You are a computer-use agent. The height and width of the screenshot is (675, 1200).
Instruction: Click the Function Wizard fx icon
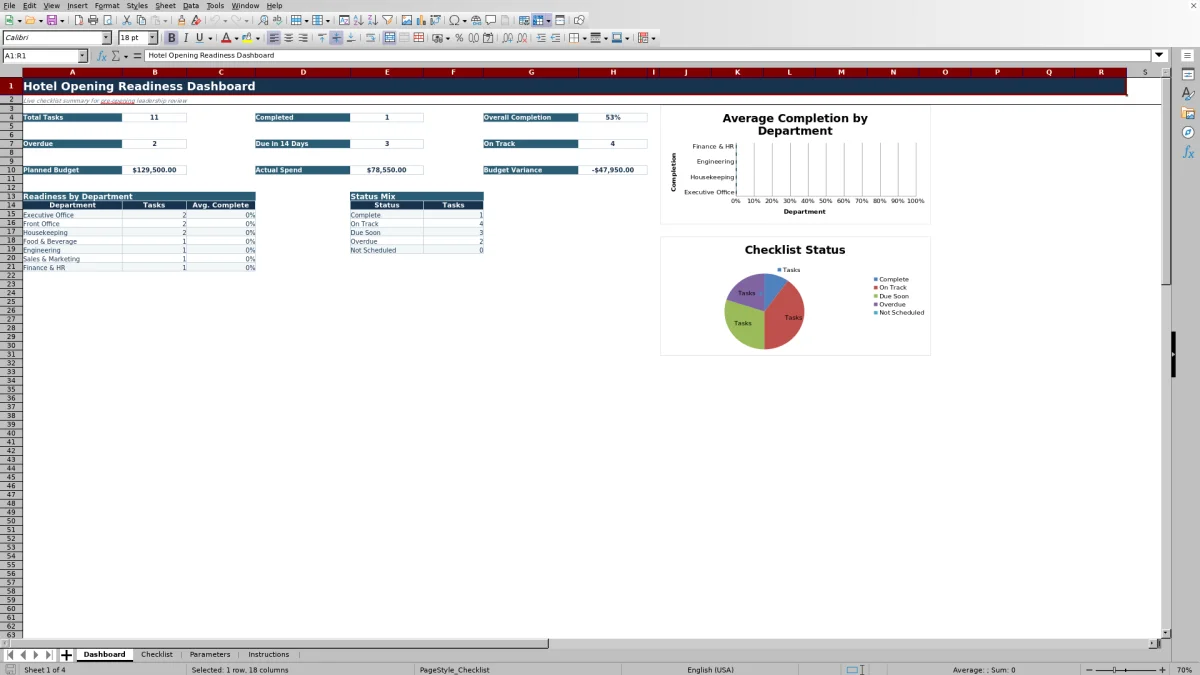[x=102, y=56]
